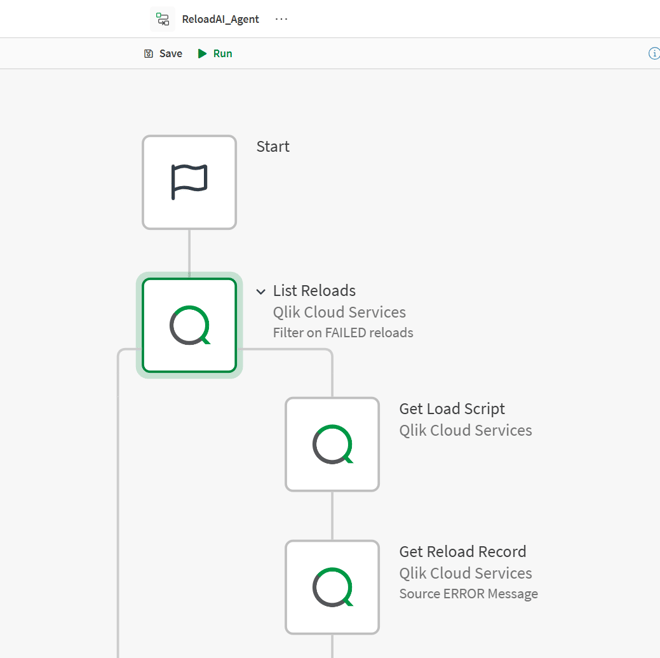Select the List Reloads Qlik block
Screen dimensions: 660x658
[x=189, y=325]
